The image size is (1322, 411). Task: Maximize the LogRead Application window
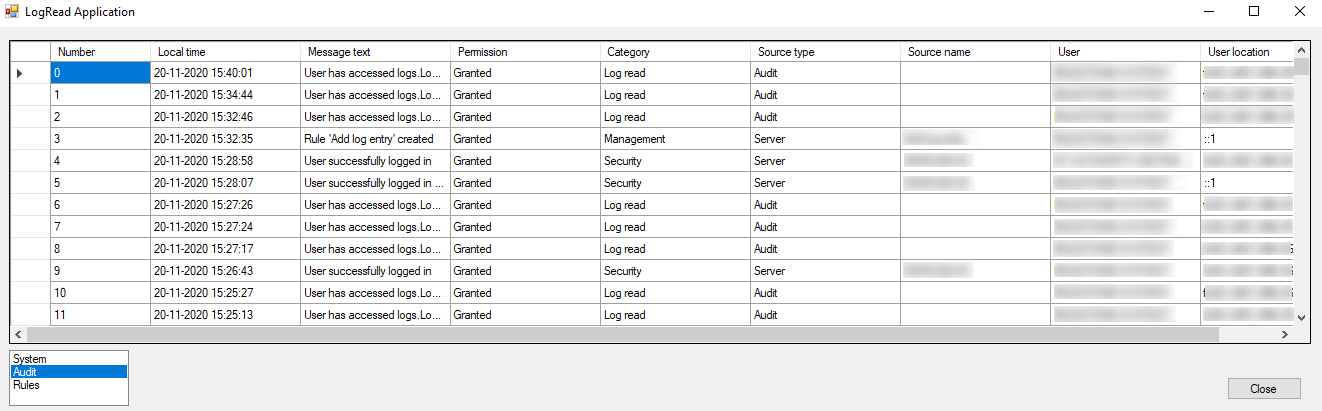click(1254, 12)
